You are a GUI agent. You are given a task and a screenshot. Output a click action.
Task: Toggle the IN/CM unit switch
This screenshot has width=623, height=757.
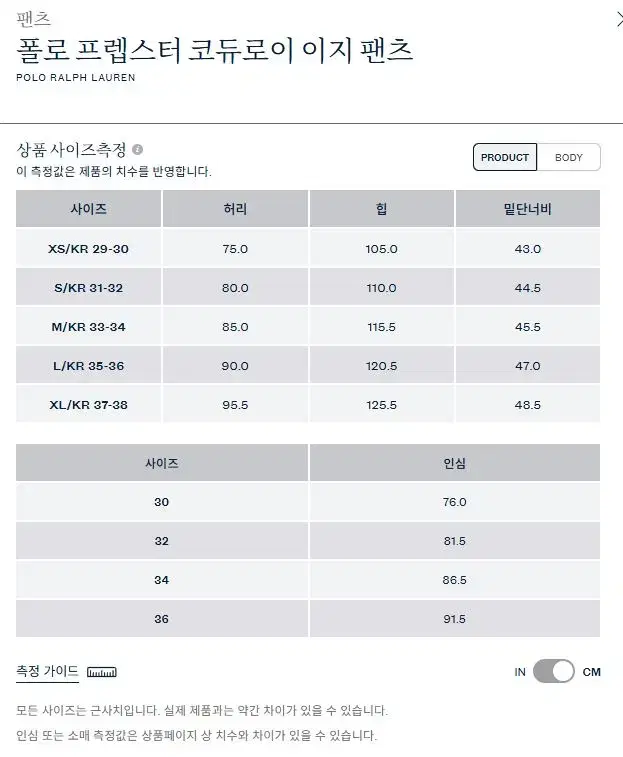[x=553, y=672]
